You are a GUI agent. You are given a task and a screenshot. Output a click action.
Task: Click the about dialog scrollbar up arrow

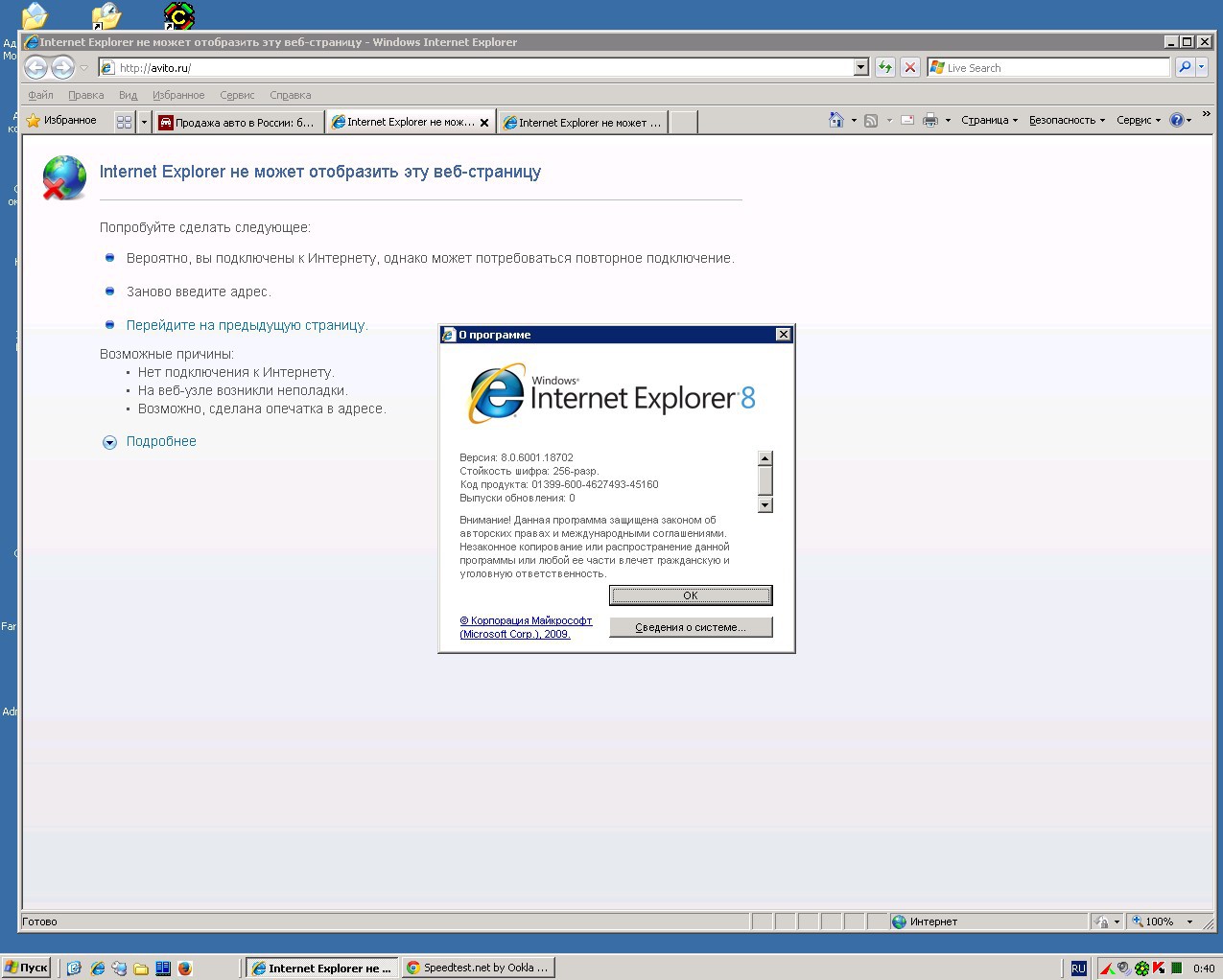pyautogui.click(x=764, y=457)
